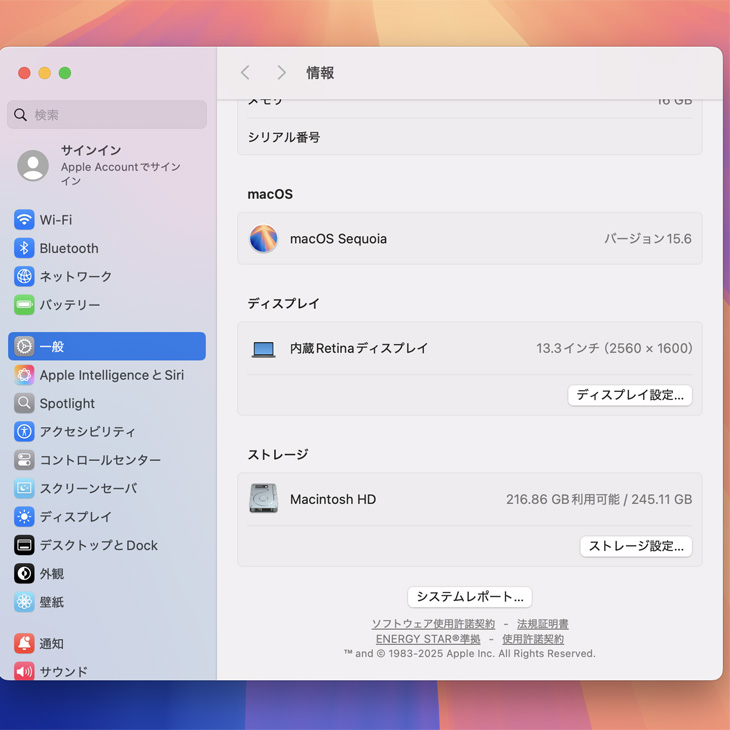
Task: Go back with the left chevron
Action: [x=246, y=73]
